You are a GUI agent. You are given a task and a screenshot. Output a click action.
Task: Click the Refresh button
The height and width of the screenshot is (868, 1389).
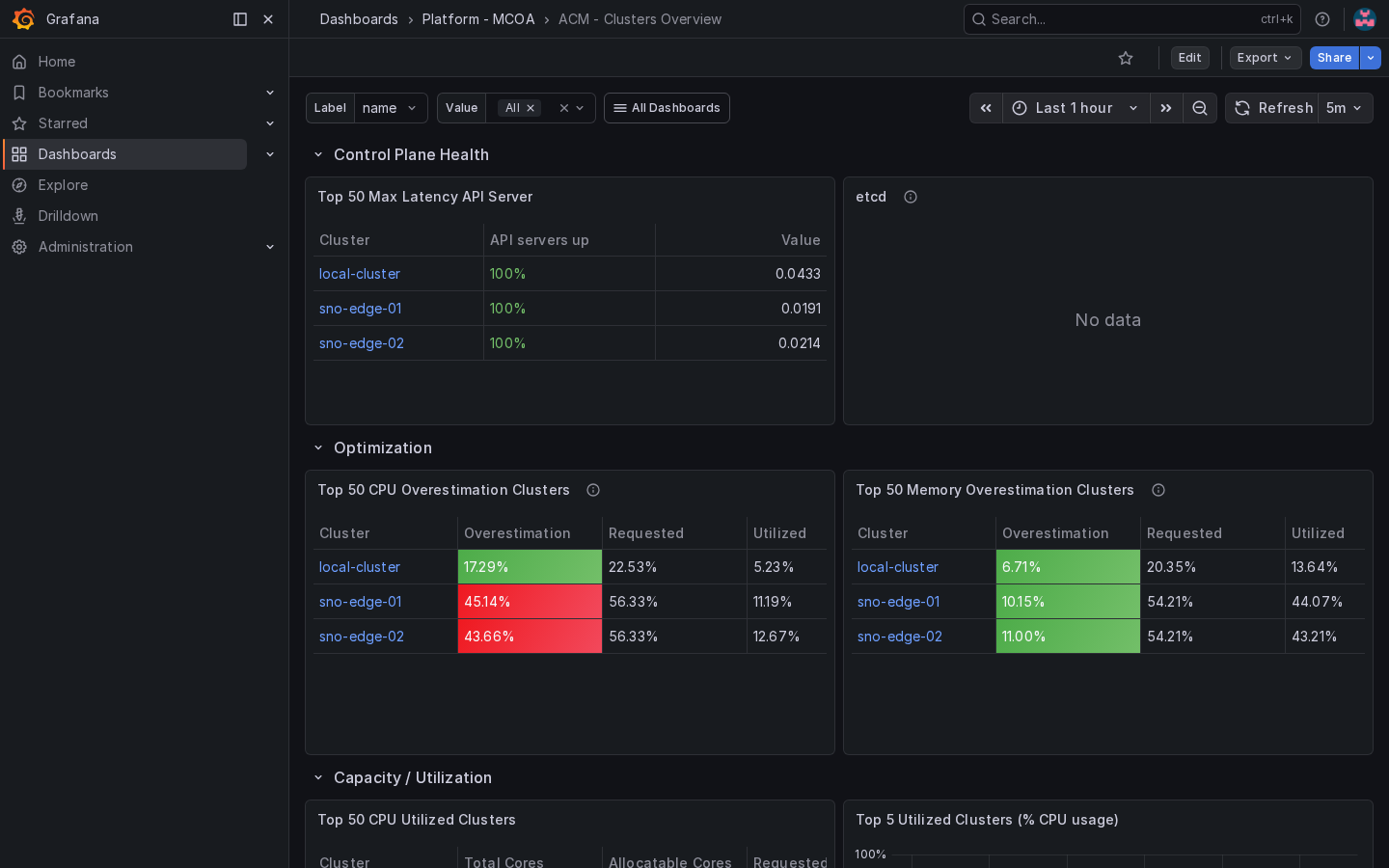tap(1273, 108)
